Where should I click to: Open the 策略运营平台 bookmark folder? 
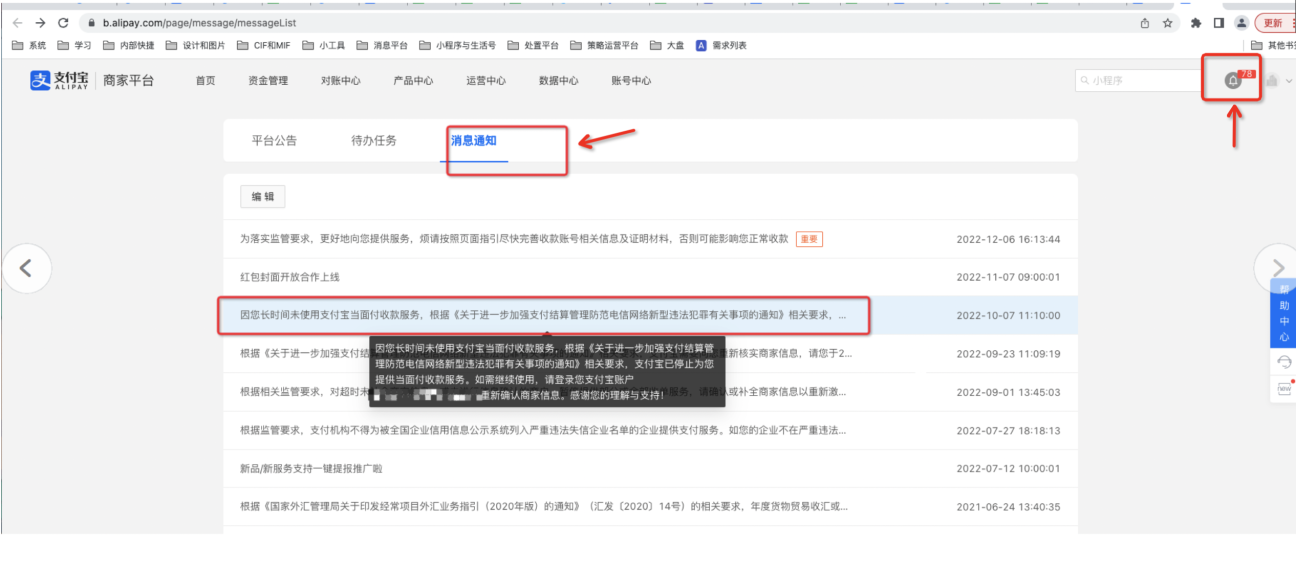(605, 45)
